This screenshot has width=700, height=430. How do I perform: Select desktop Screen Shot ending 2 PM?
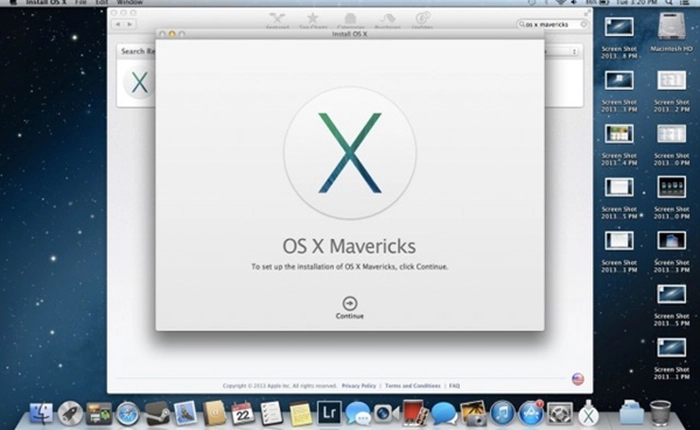pos(671,92)
